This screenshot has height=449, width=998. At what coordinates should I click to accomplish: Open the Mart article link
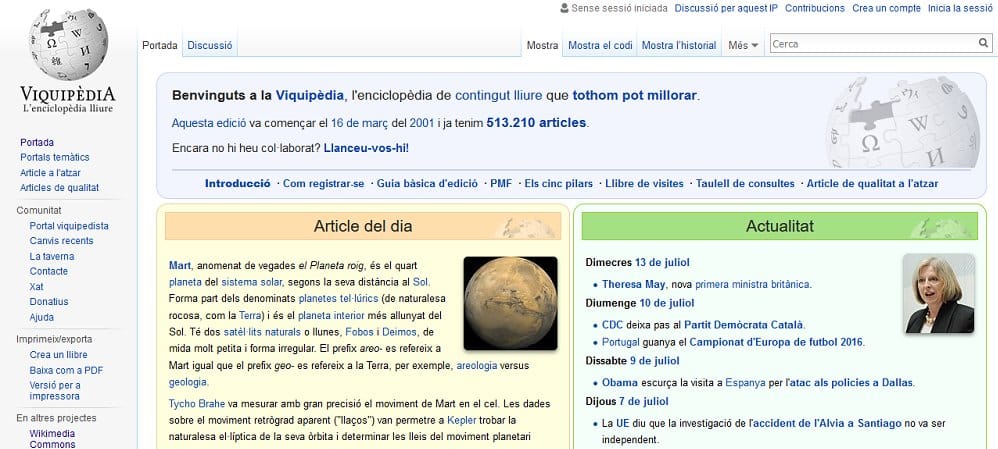[x=180, y=266]
